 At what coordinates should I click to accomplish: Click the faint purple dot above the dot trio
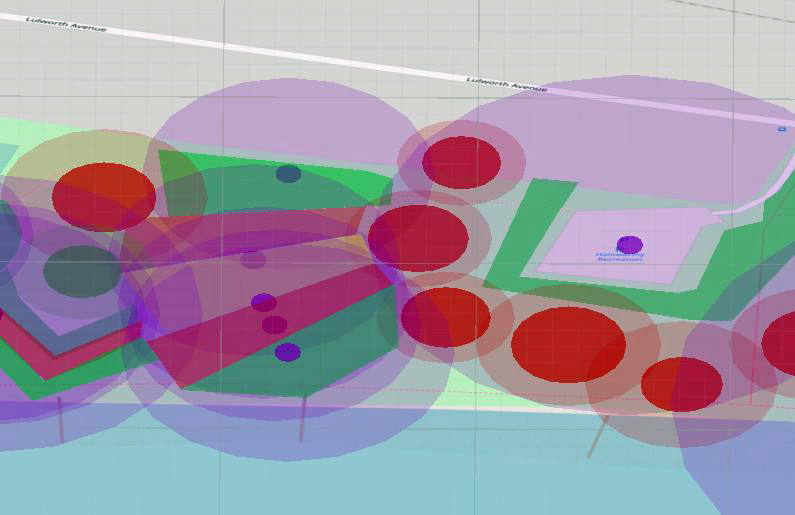point(253,260)
